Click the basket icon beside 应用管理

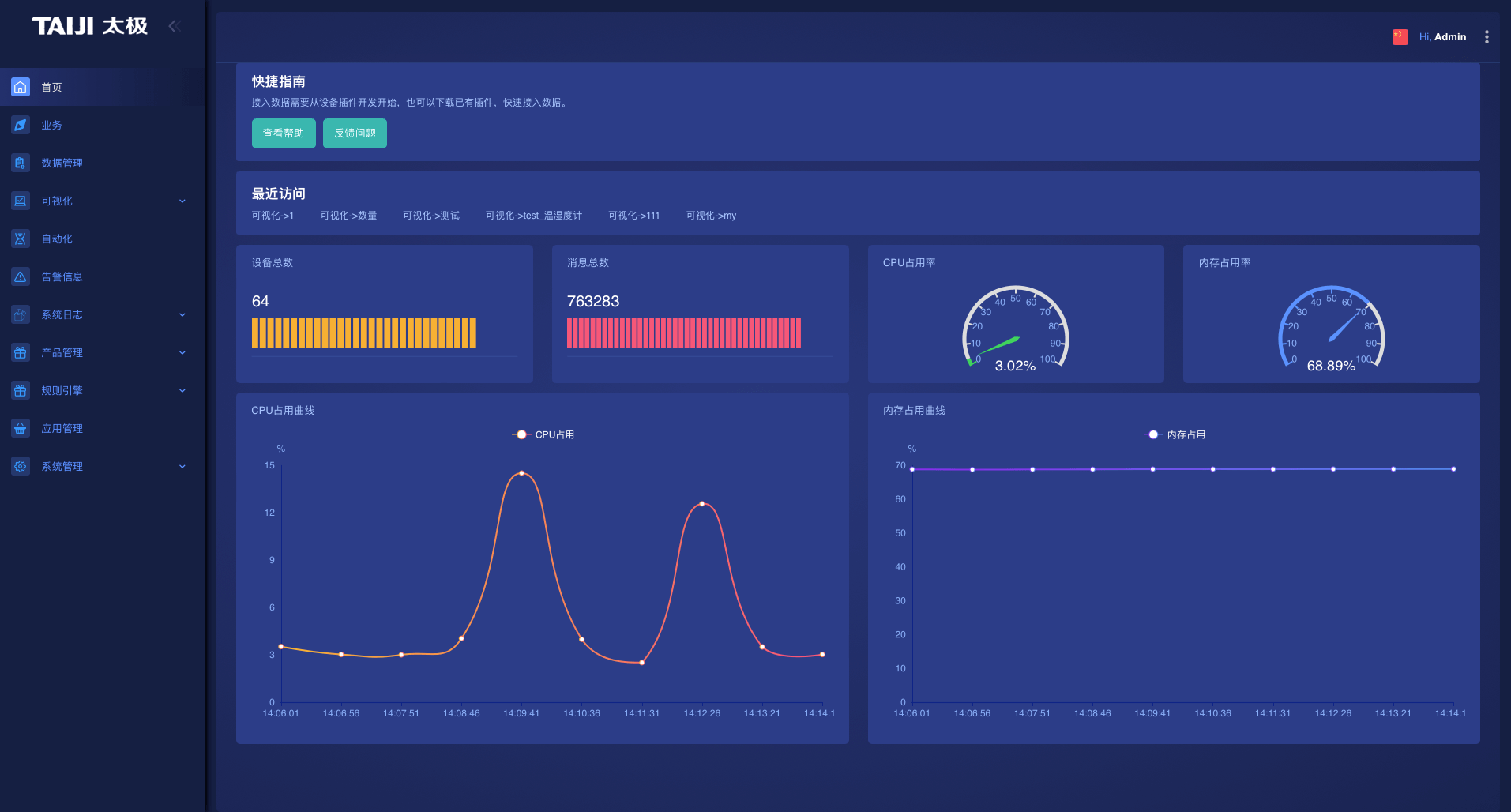(21, 428)
